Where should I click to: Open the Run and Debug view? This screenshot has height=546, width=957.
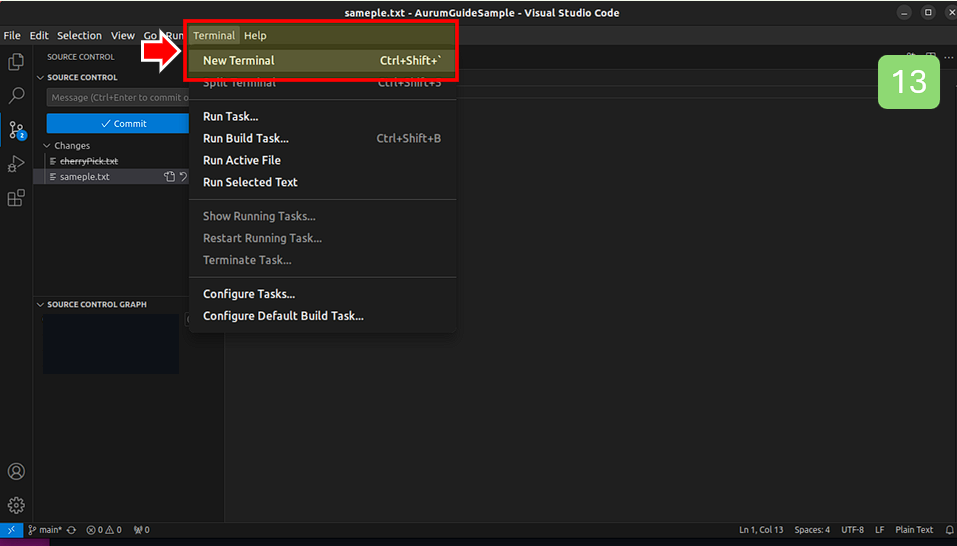click(16, 163)
